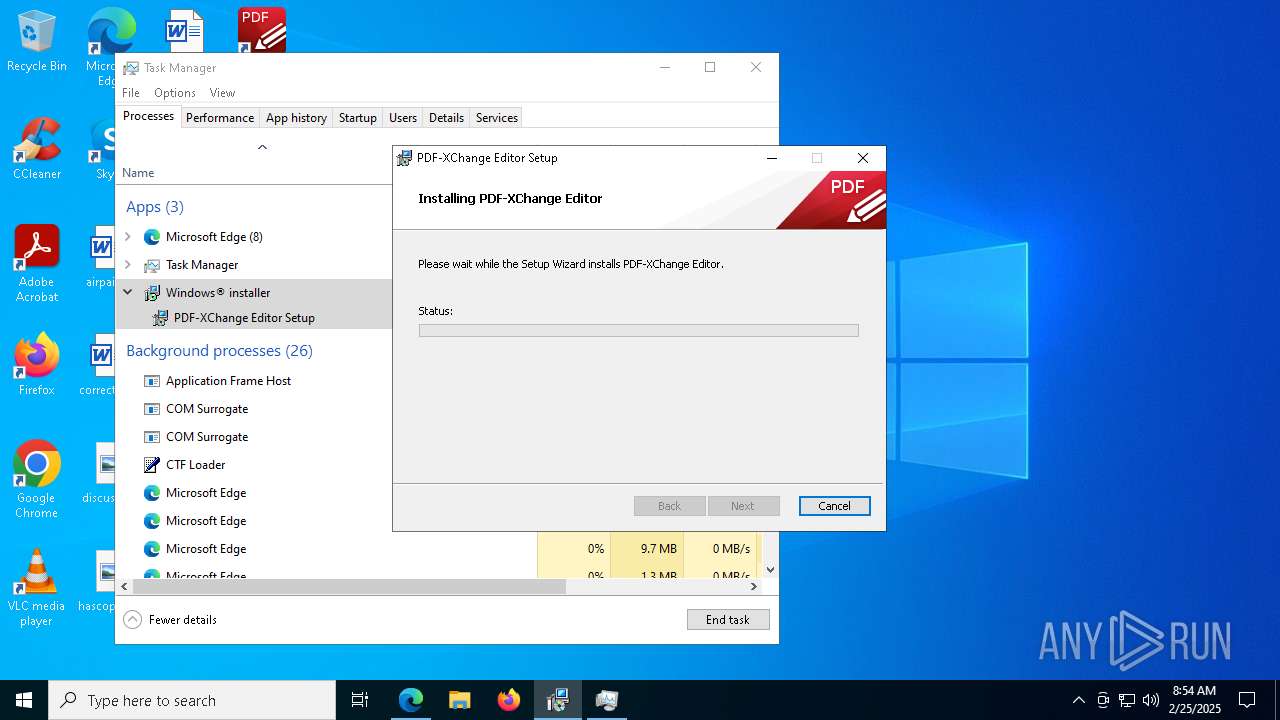Click the Type here to search box

[192, 700]
